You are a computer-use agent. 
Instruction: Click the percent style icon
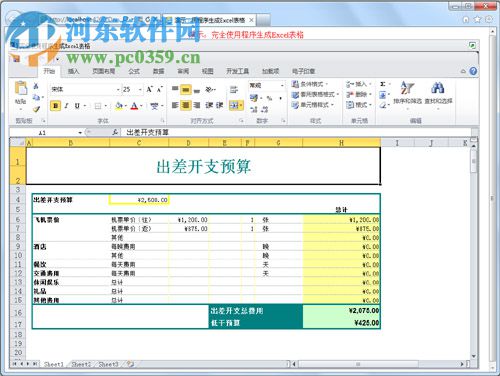coord(269,98)
